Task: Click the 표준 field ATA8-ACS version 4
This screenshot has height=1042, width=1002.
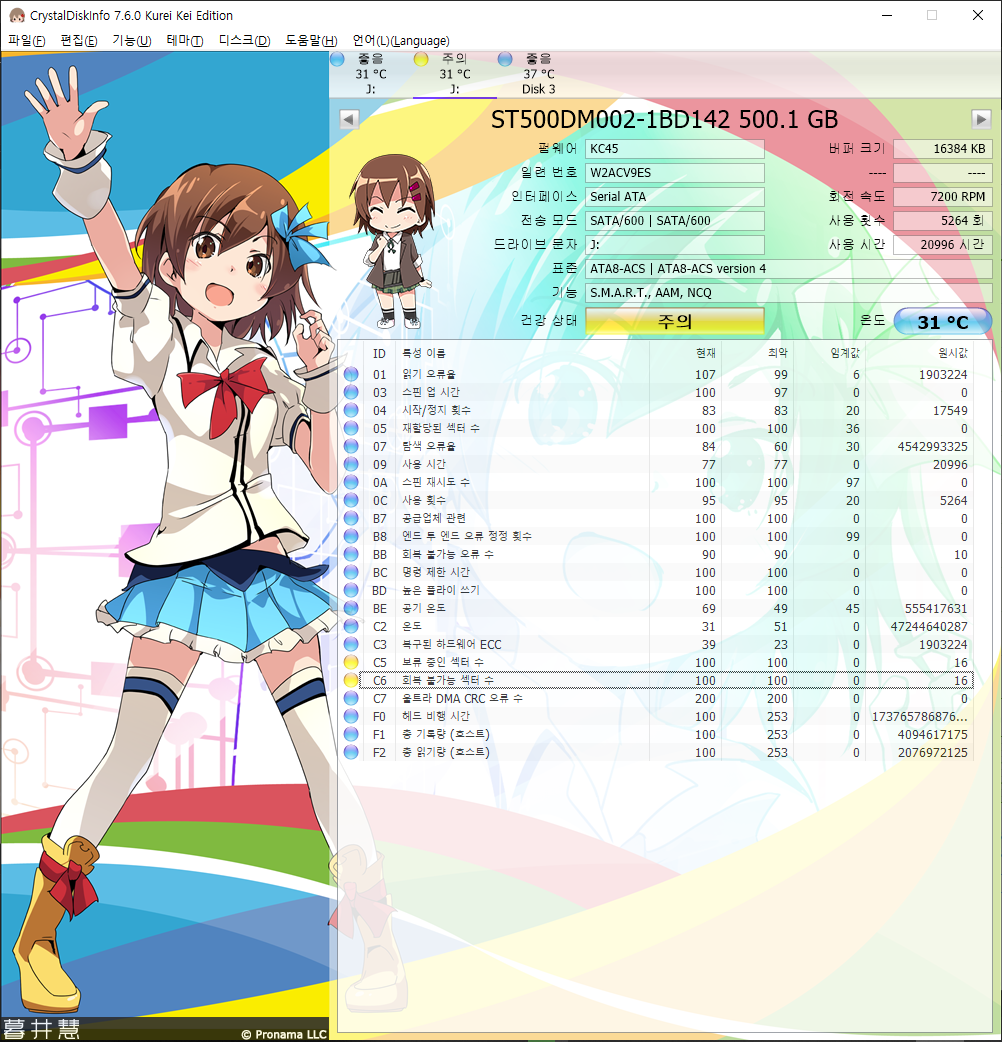Action: (x=789, y=268)
